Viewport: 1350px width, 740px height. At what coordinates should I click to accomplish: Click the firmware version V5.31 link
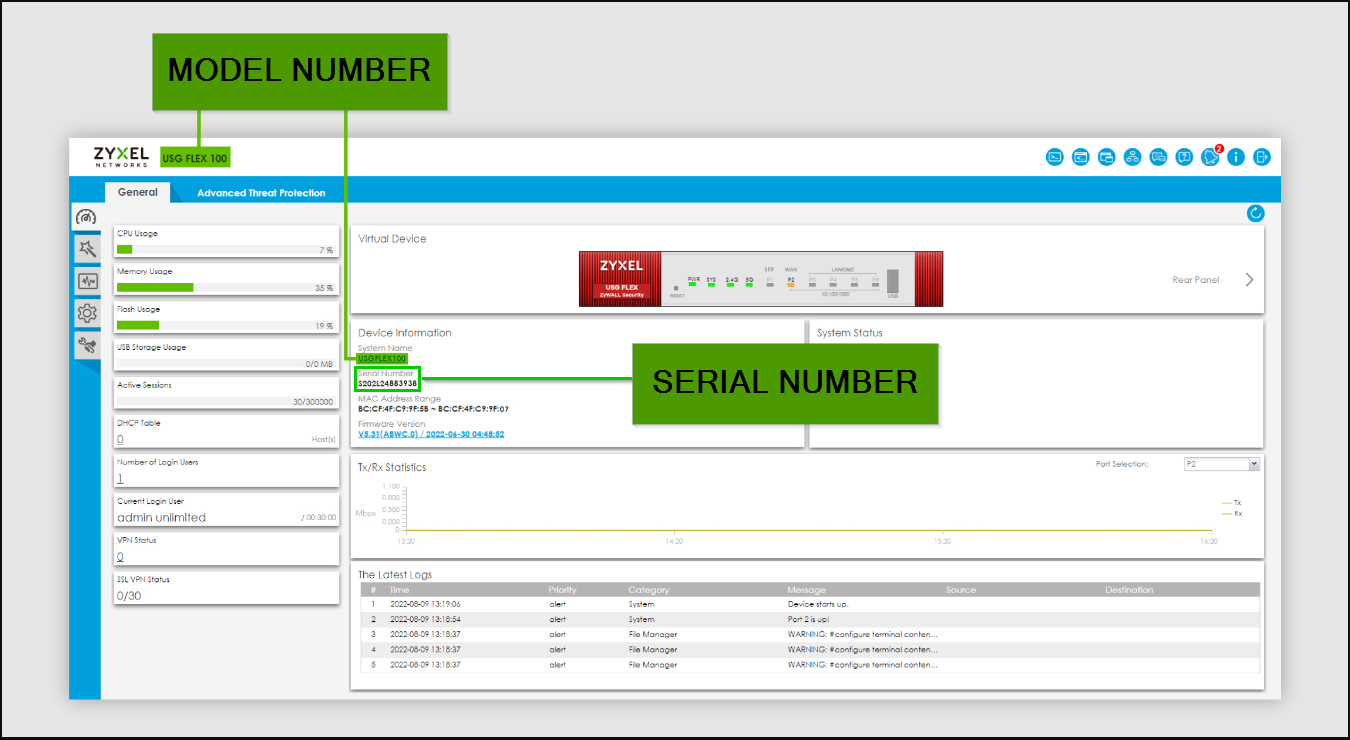pos(431,435)
